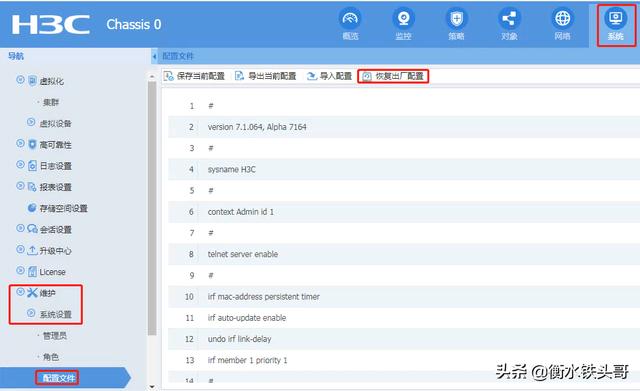Collapse the 维护 tree node arrow
The height and width of the screenshot is (391, 640).
20,291
